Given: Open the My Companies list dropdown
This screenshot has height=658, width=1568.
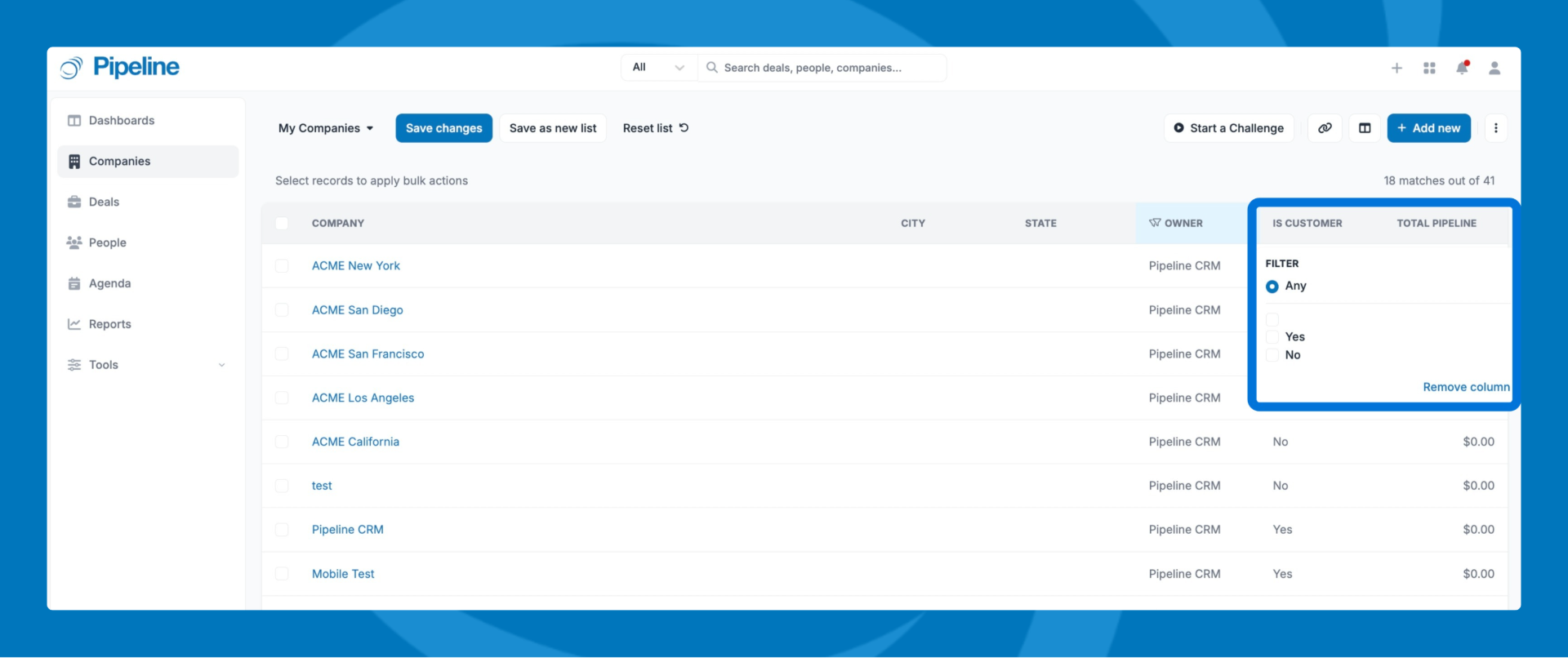Looking at the screenshot, I should tap(326, 128).
